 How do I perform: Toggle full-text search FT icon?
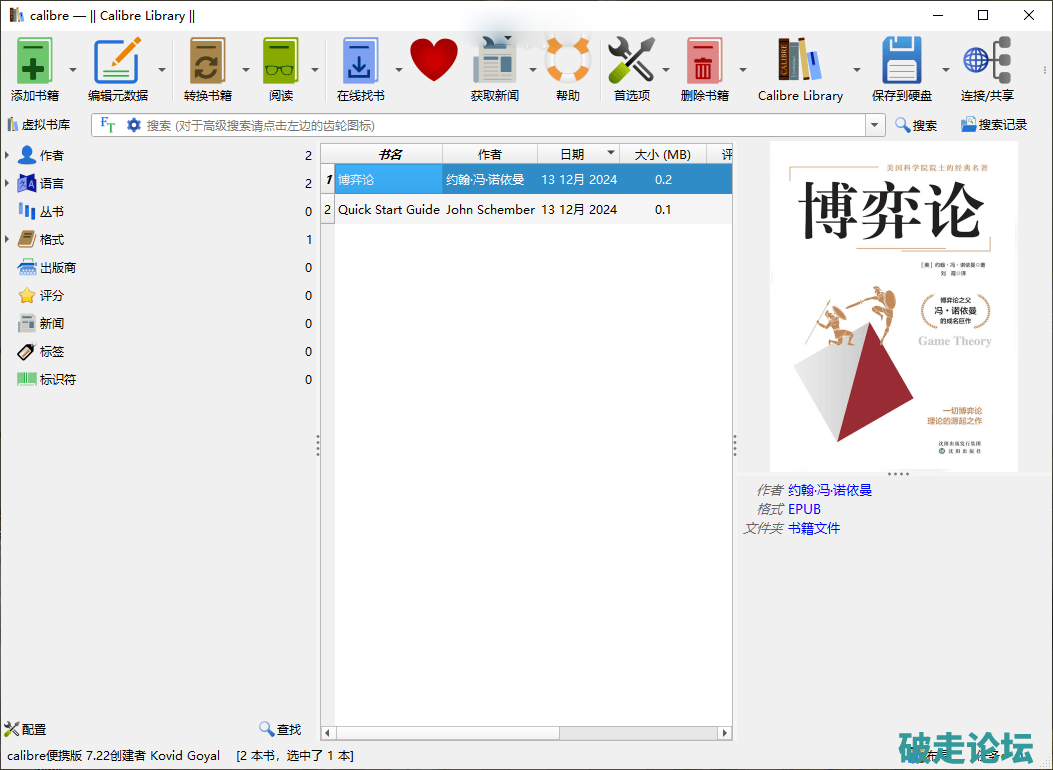tap(108, 125)
